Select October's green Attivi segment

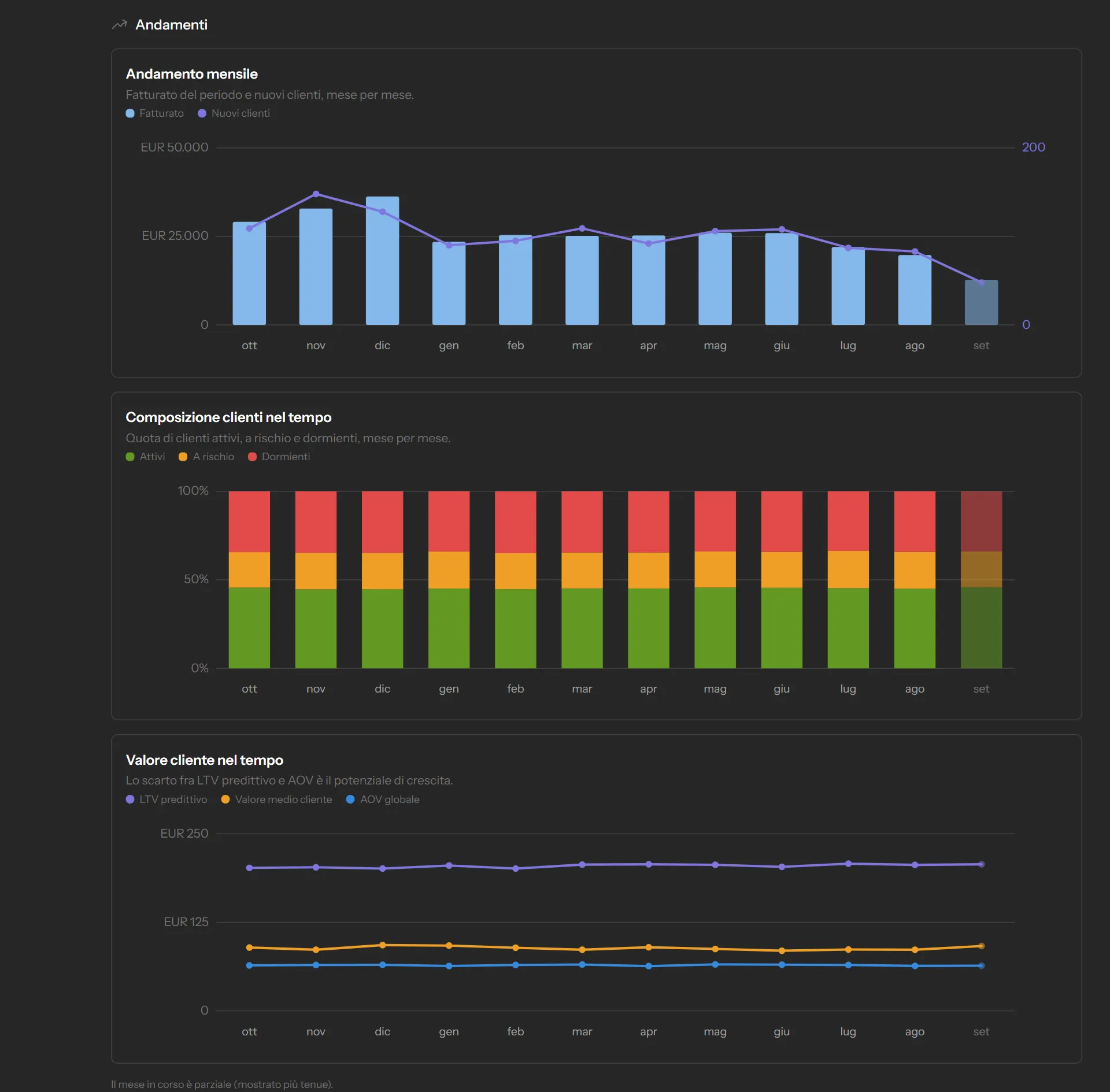[x=249, y=628]
